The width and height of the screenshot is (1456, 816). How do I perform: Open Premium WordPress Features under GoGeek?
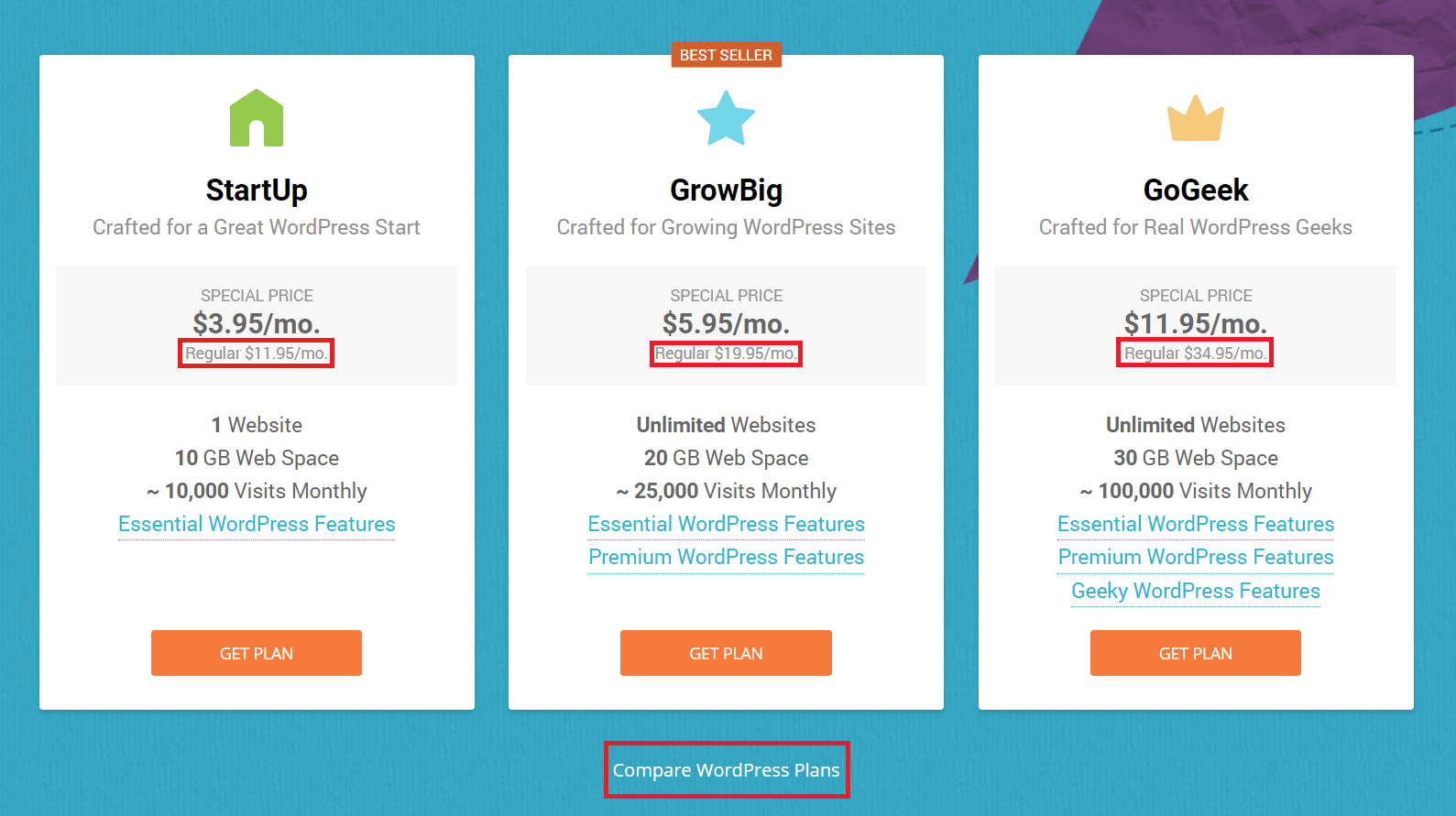[x=1196, y=557]
